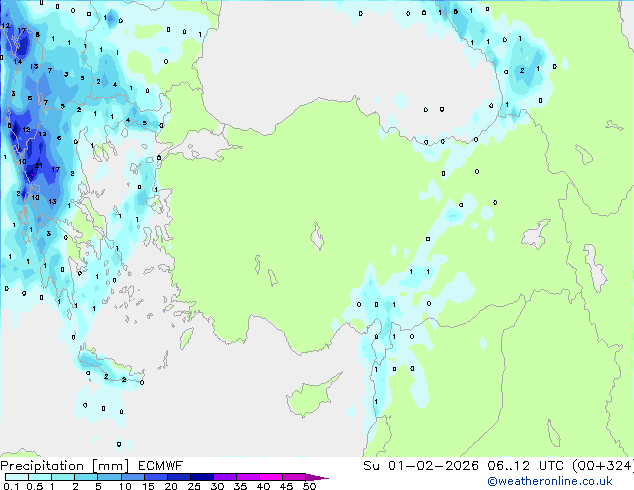Click the legend value label 50
The width and height of the screenshot is (634, 490).
[309, 486]
